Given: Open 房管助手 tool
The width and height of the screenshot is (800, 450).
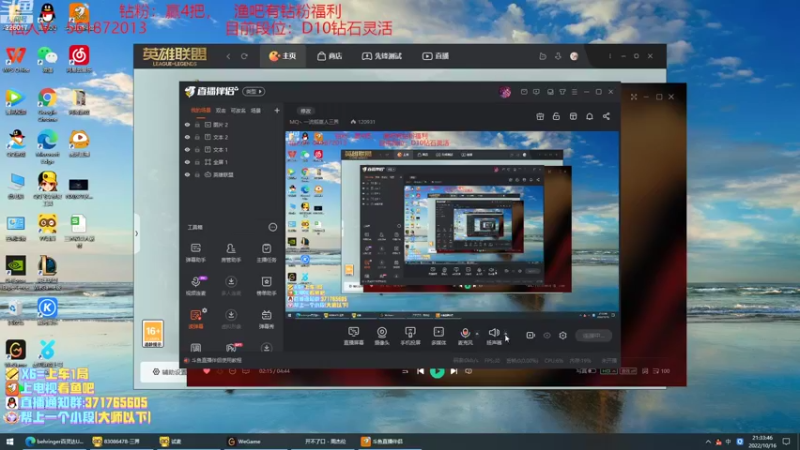Looking at the screenshot, I should (x=231, y=253).
